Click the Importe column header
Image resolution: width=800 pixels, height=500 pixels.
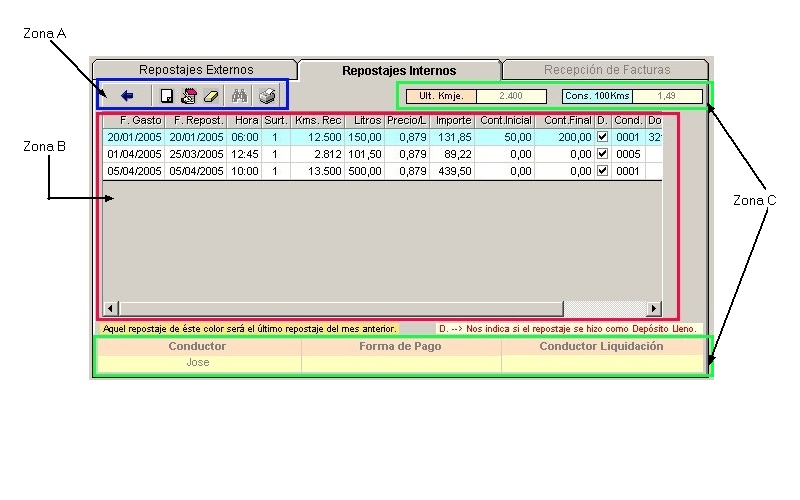point(452,120)
